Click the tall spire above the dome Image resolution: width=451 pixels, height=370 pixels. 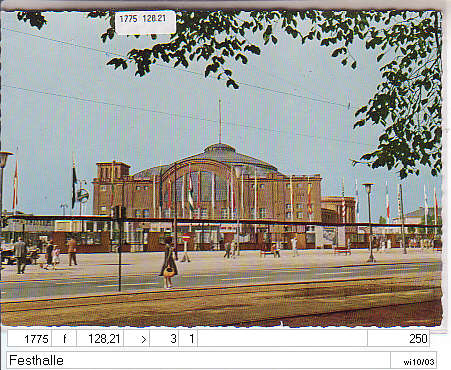tap(220, 122)
